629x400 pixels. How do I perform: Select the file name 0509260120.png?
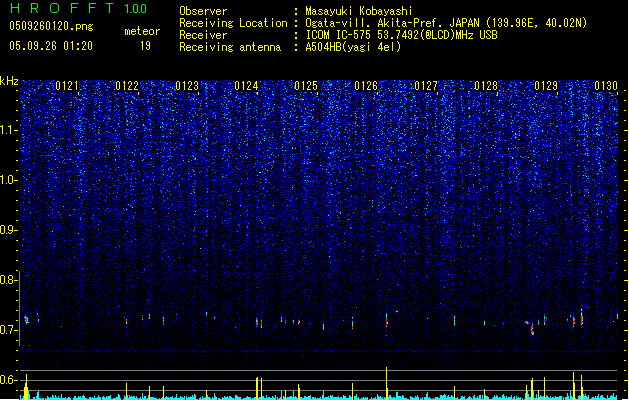pos(51,26)
